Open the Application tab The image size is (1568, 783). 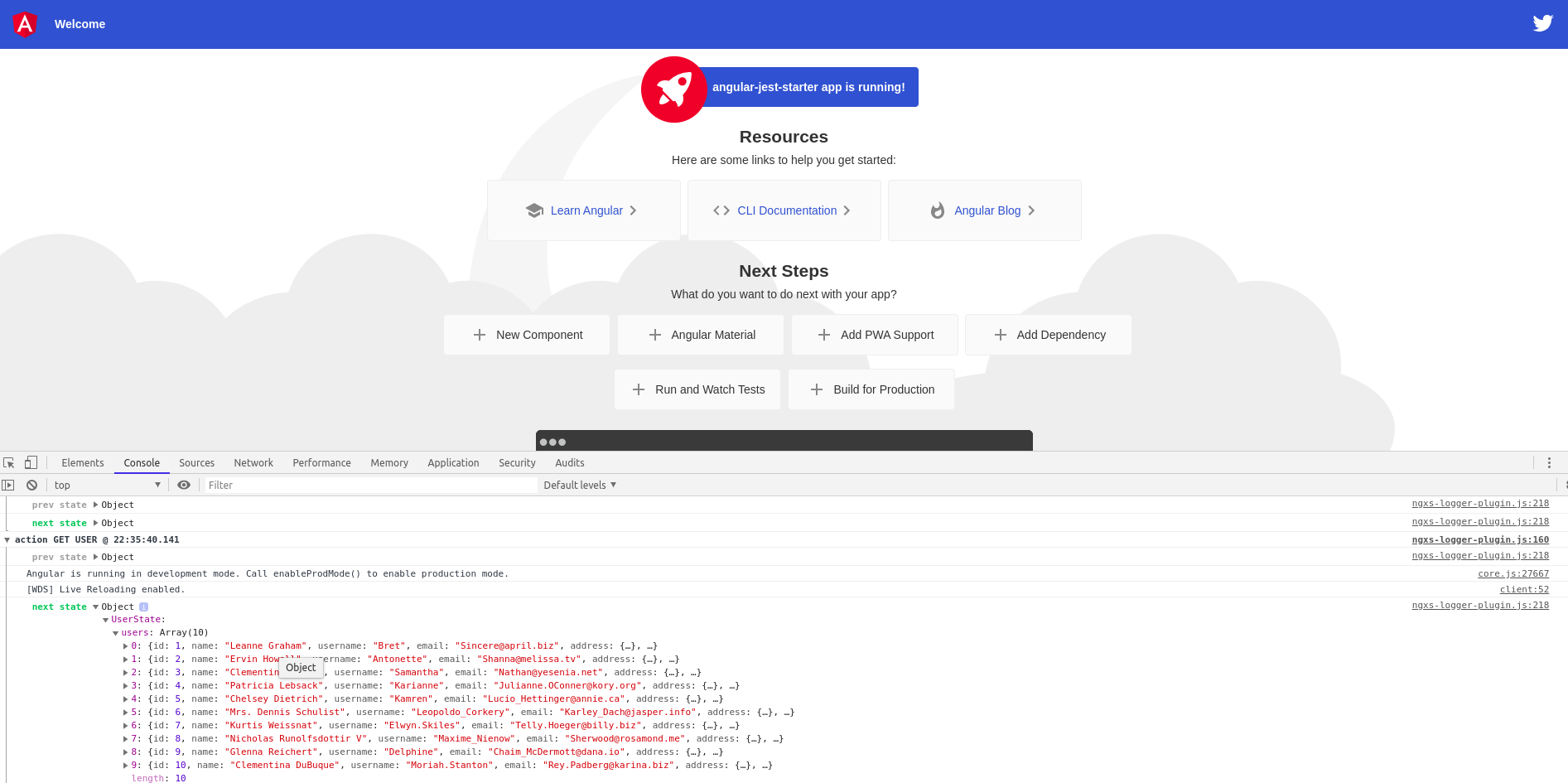click(453, 463)
